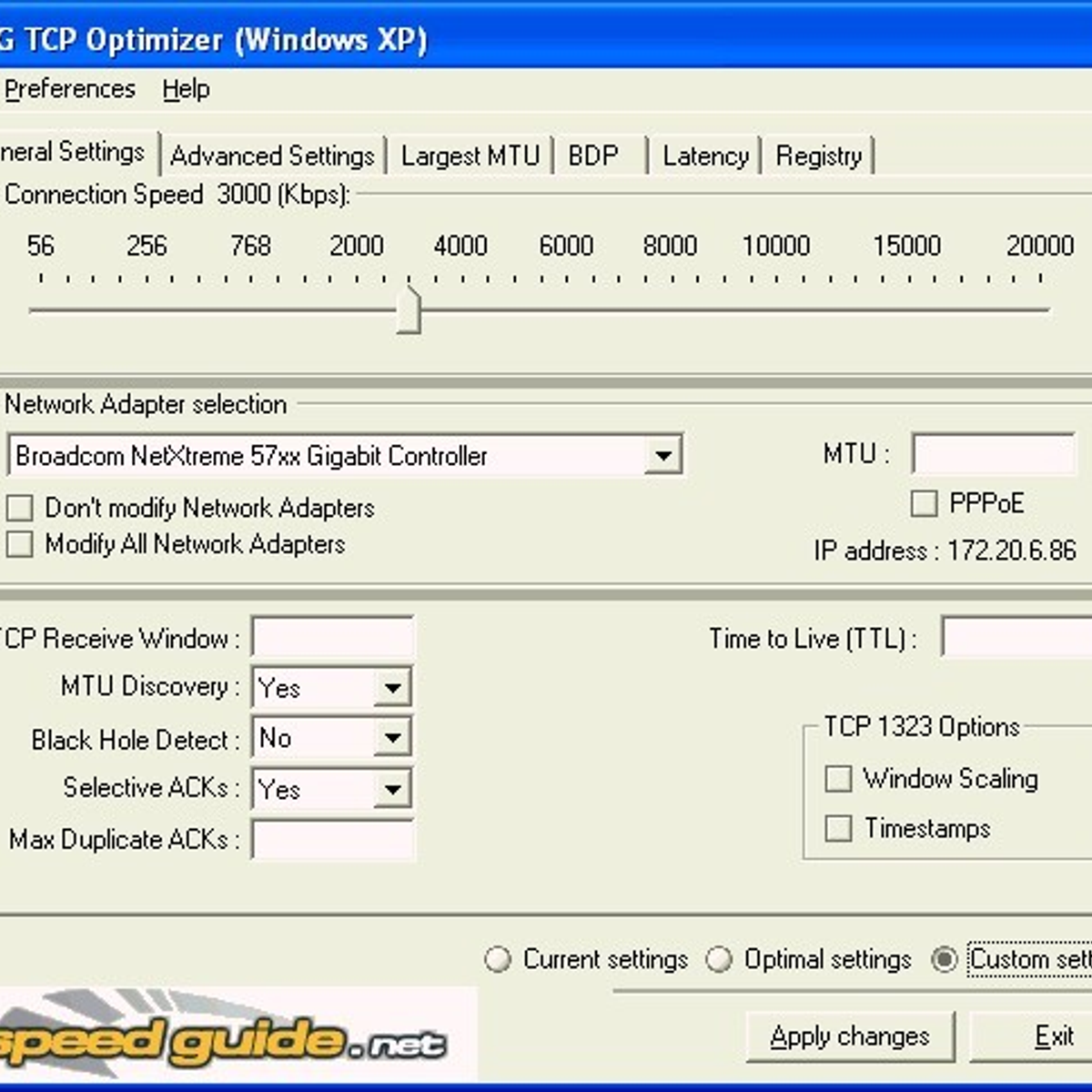Screen dimensions: 1092x1092
Task: Enable the Window Scaling option
Action: click(x=837, y=779)
